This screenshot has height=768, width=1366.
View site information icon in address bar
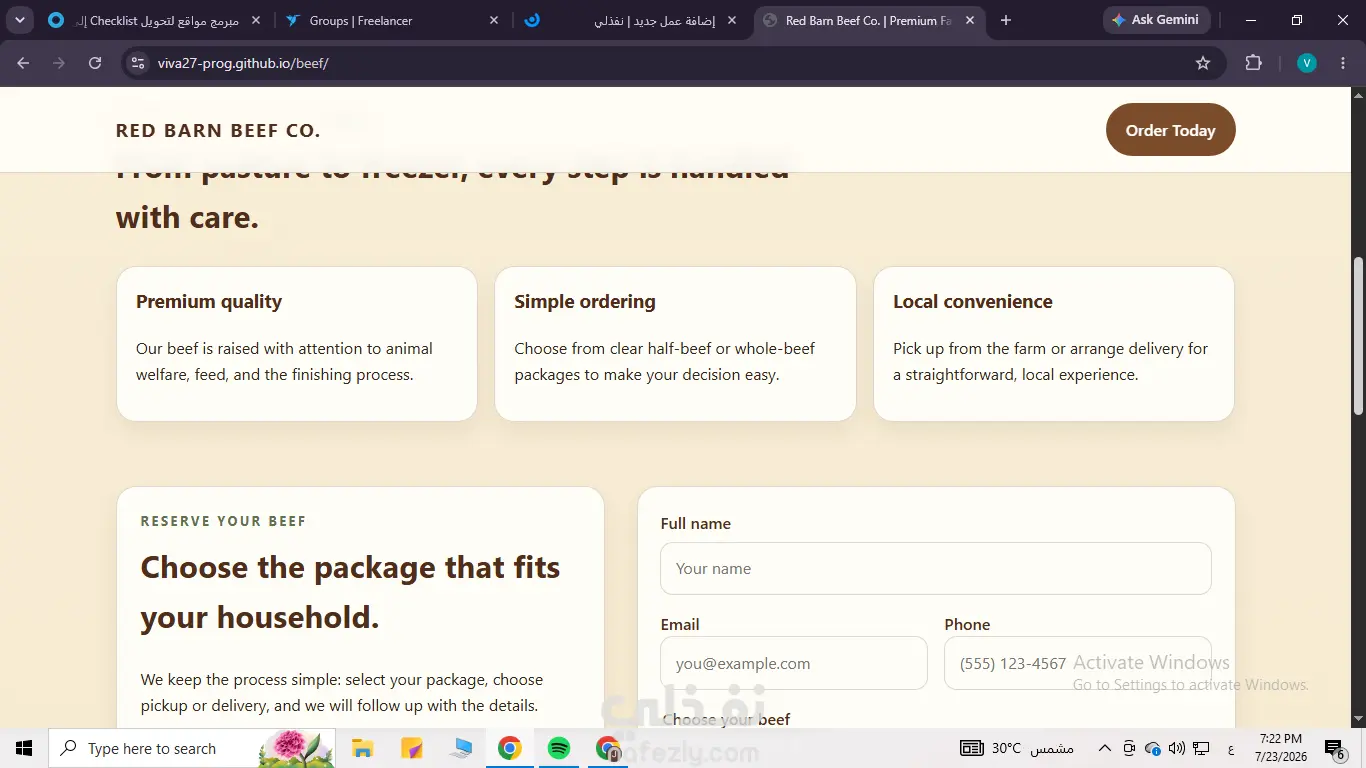pyautogui.click(x=139, y=63)
